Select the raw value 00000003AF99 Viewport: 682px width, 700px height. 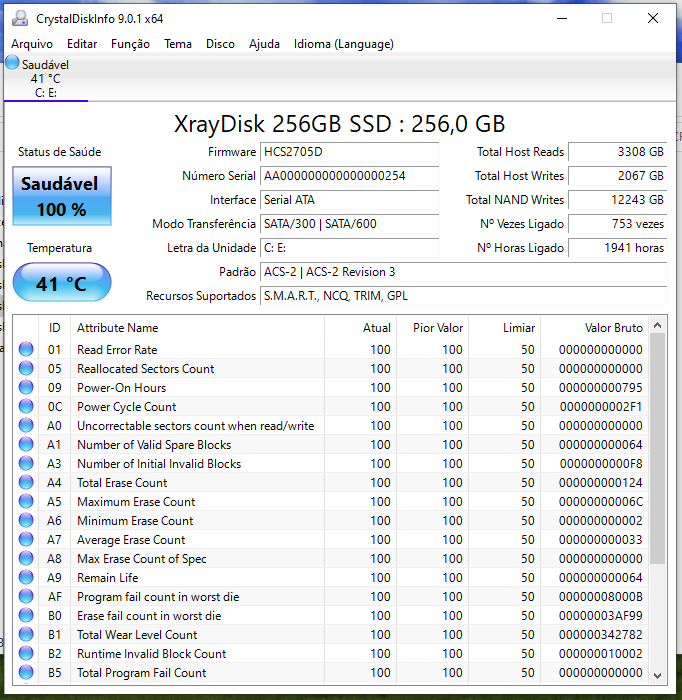click(601, 616)
